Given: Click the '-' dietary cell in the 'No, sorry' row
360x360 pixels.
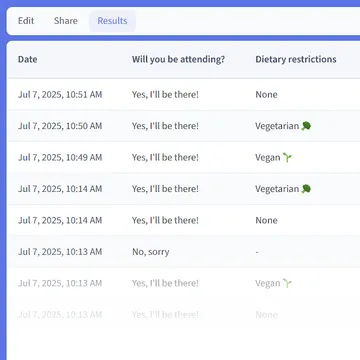Looking at the screenshot, I should (257, 252).
